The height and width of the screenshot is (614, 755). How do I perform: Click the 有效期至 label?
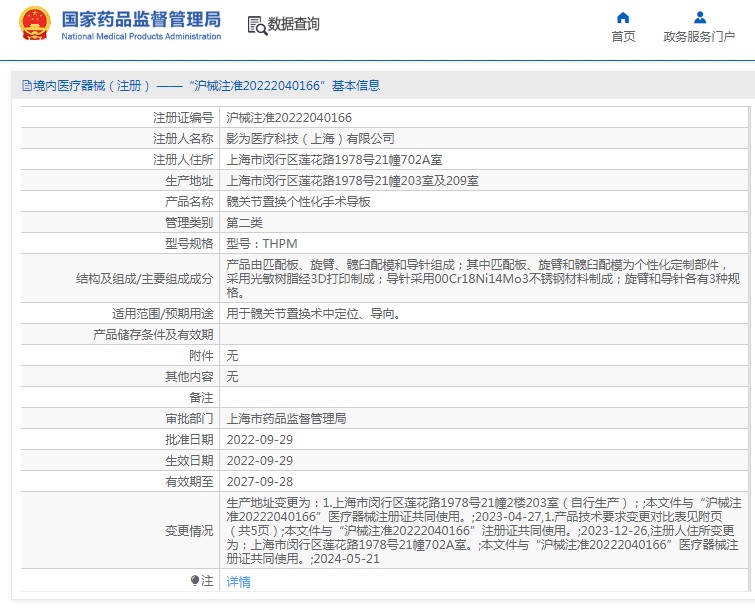pyautogui.click(x=189, y=482)
